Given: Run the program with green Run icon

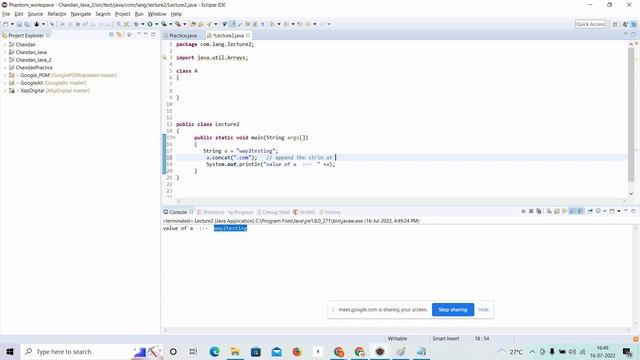Looking at the screenshot, I should (150, 24).
